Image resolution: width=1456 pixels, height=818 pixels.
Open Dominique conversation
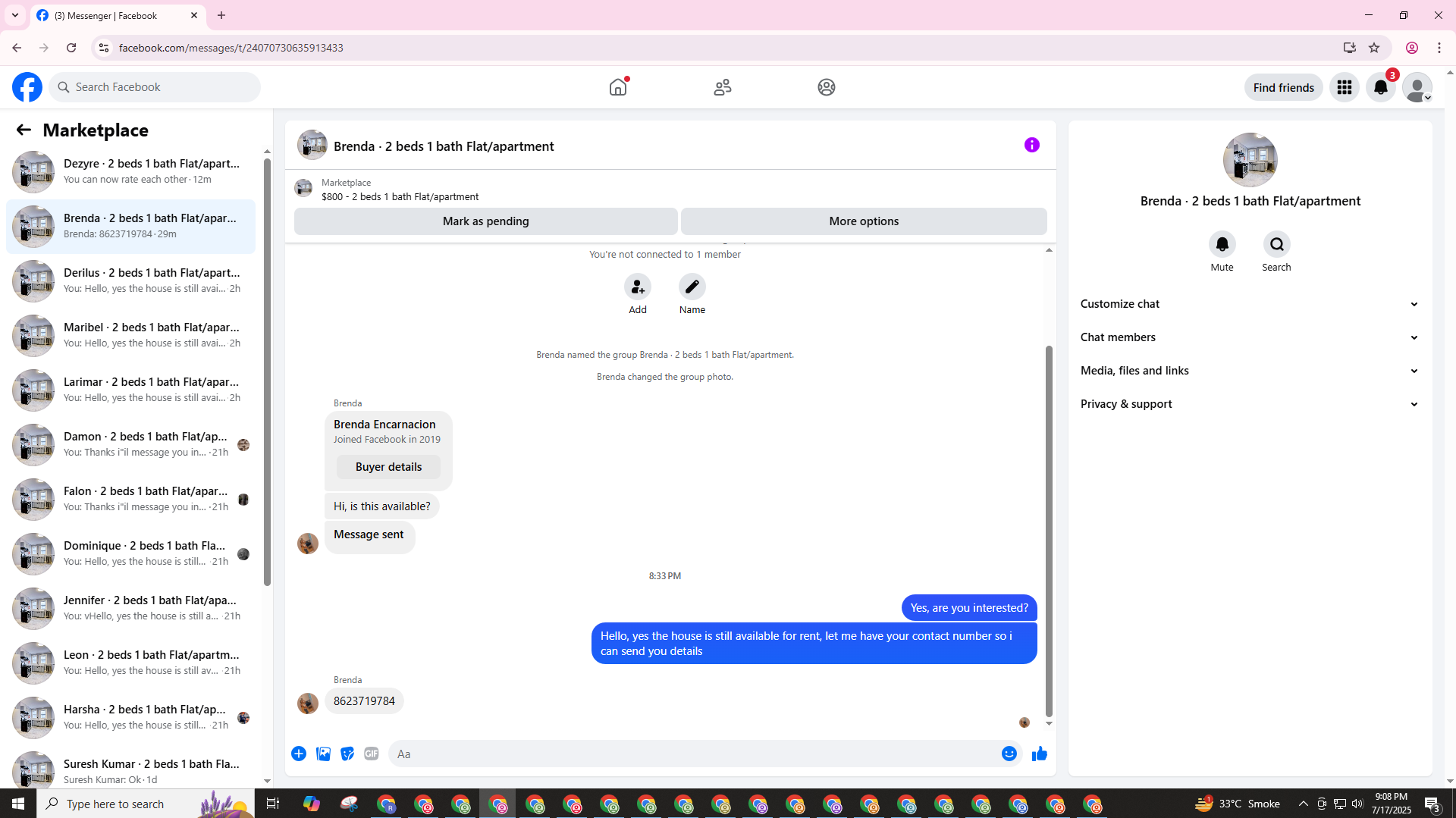coord(130,554)
